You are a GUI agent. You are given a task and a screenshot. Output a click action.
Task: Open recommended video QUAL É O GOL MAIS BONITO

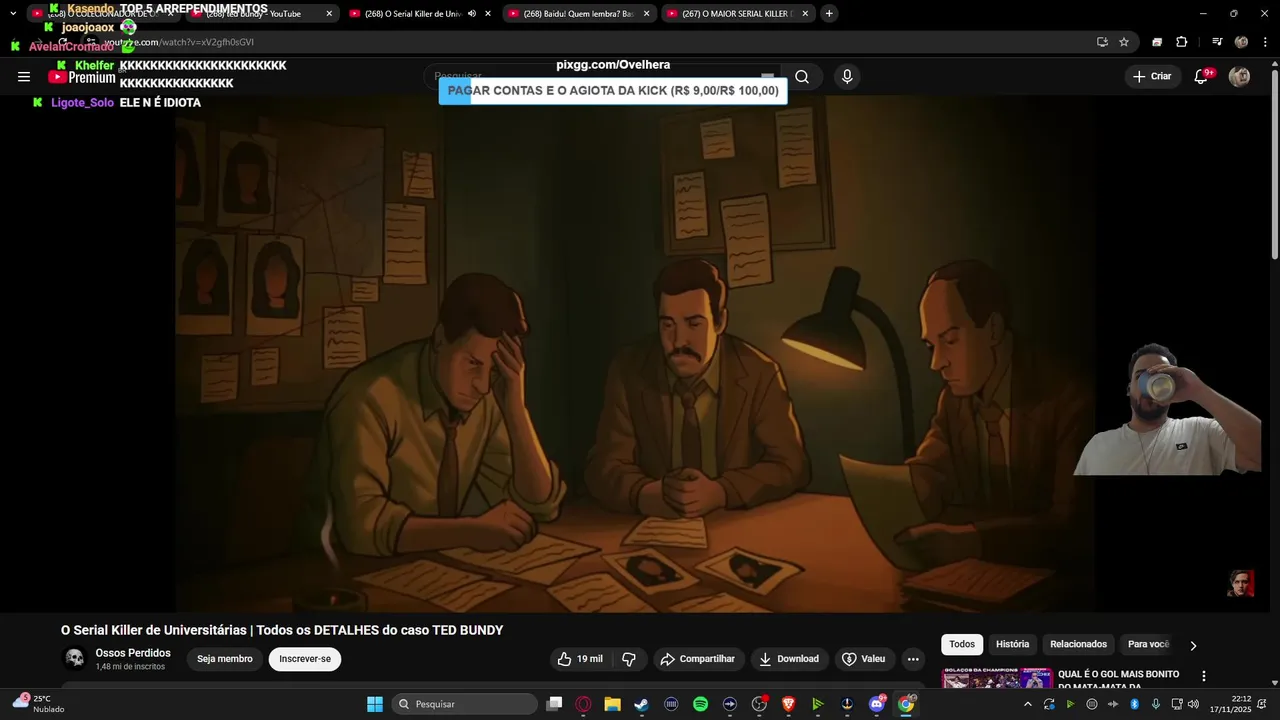(x=1118, y=680)
